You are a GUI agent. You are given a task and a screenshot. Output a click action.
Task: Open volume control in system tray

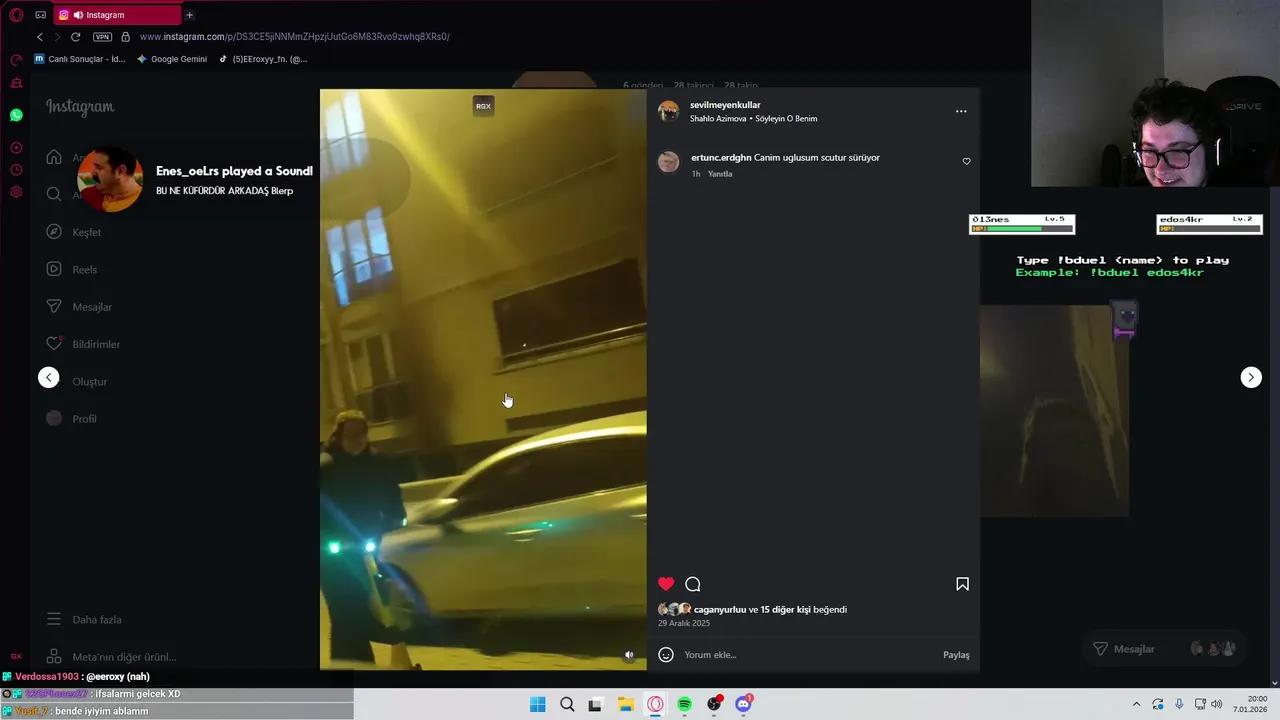1217,704
